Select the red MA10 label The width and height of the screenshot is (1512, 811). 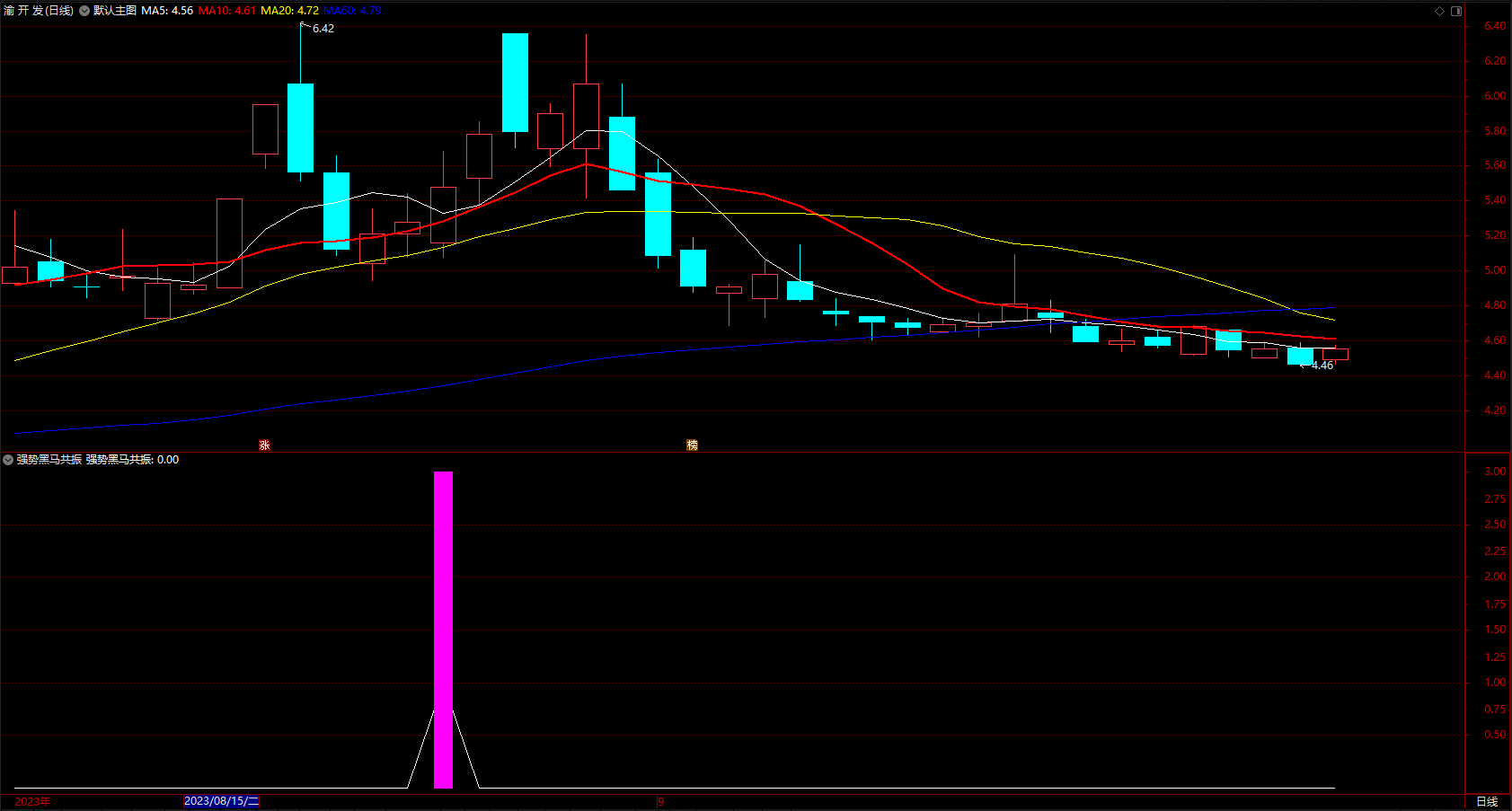227,11
